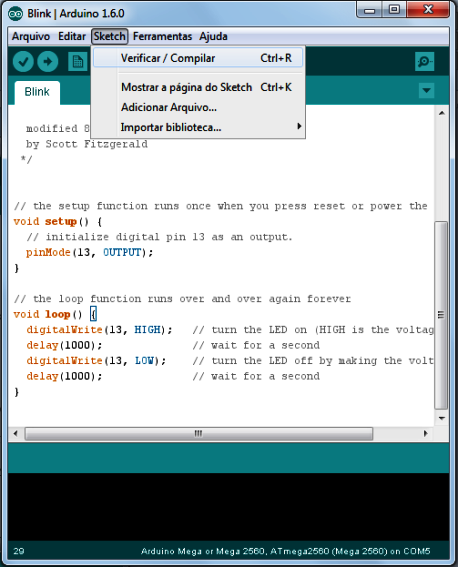Click the horizontal scrollbar thumb
This screenshot has width=458, height=567.
(198, 433)
